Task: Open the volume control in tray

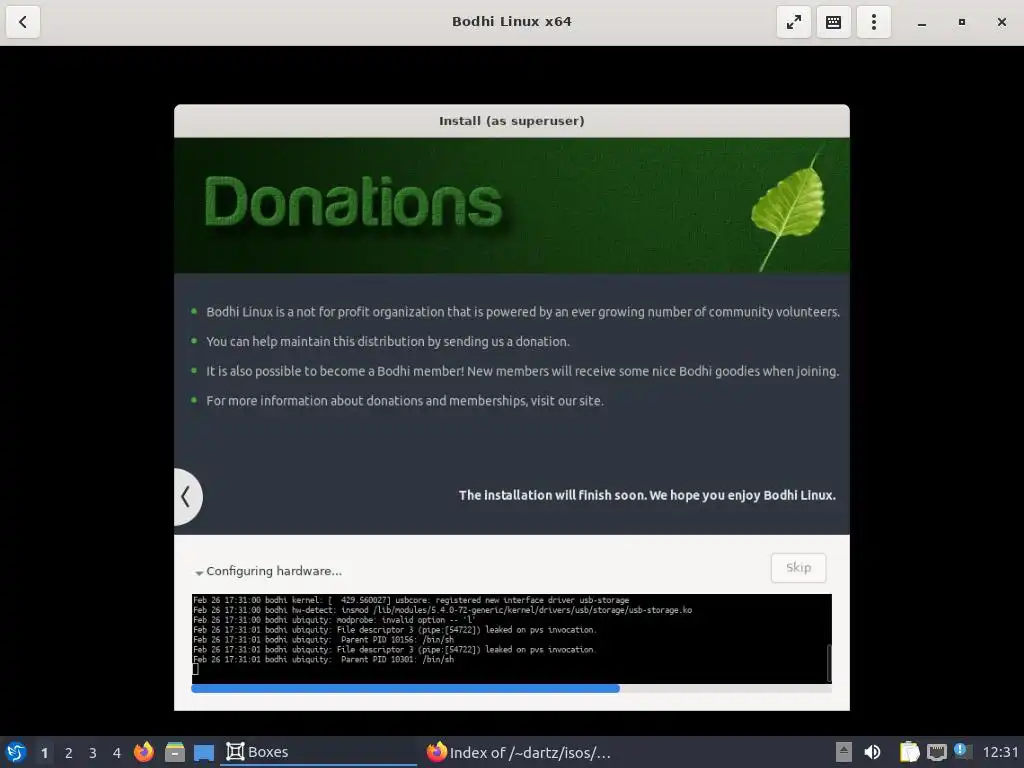Action: pos(872,752)
